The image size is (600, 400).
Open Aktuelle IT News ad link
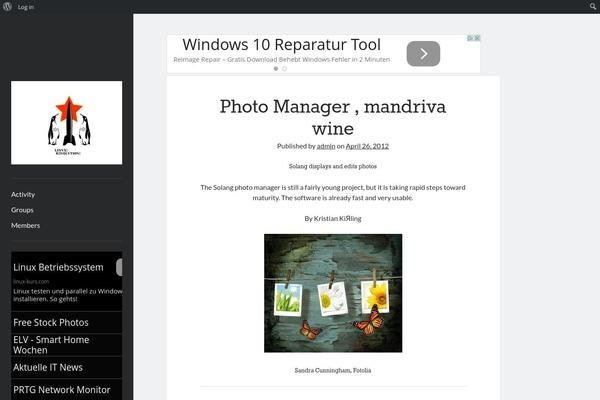[x=48, y=367]
